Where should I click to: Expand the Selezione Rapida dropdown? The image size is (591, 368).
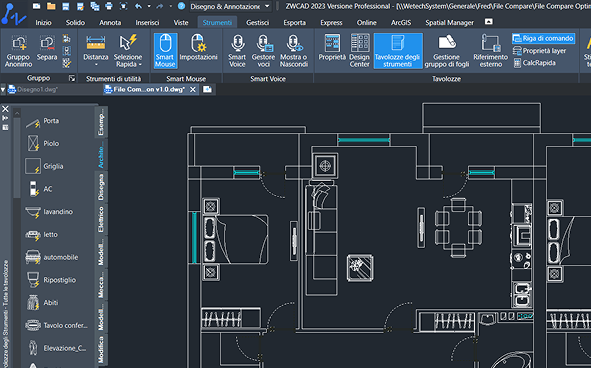[x=140, y=64]
